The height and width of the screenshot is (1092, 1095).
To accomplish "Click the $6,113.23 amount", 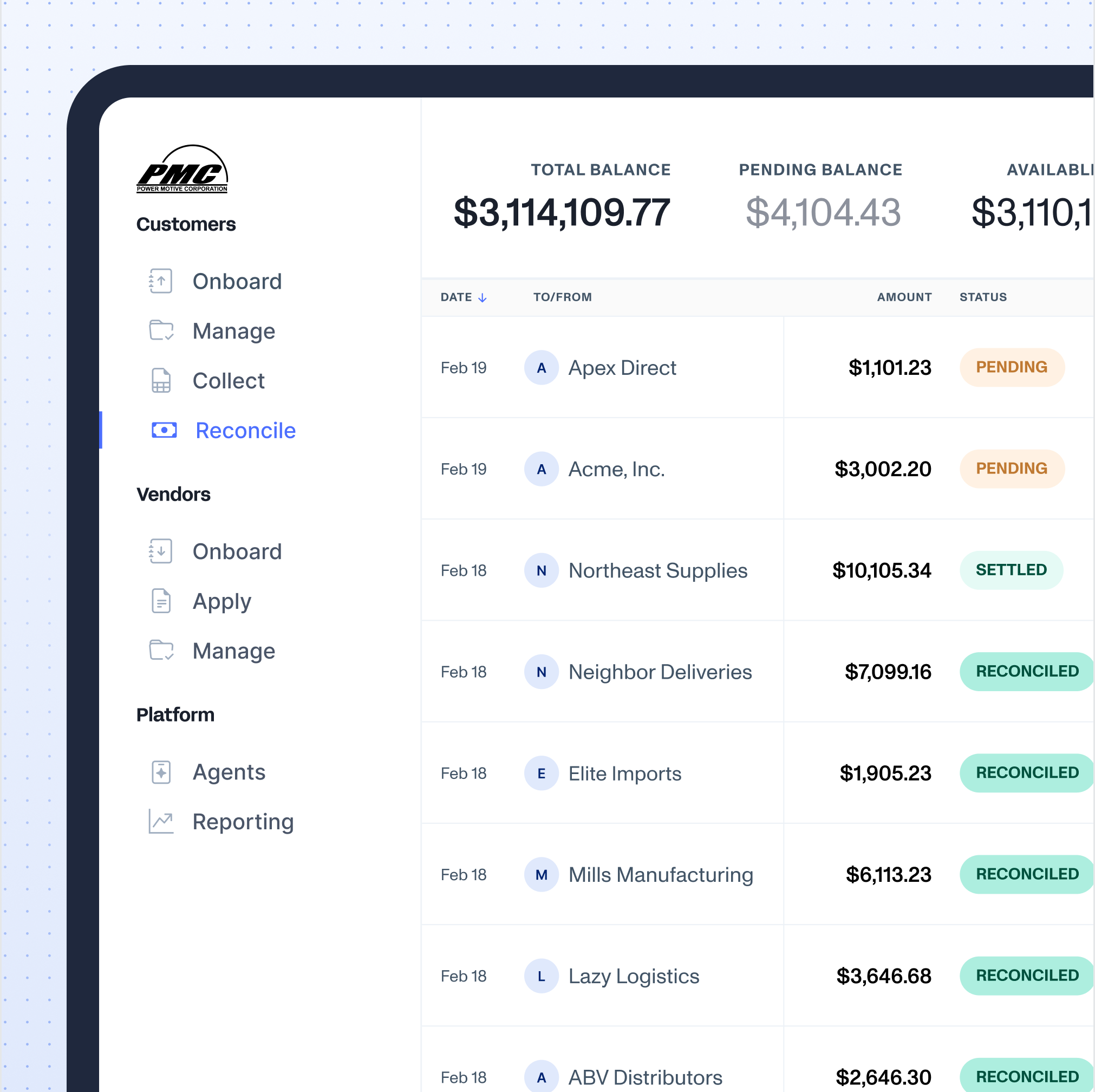I will click(x=889, y=875).
